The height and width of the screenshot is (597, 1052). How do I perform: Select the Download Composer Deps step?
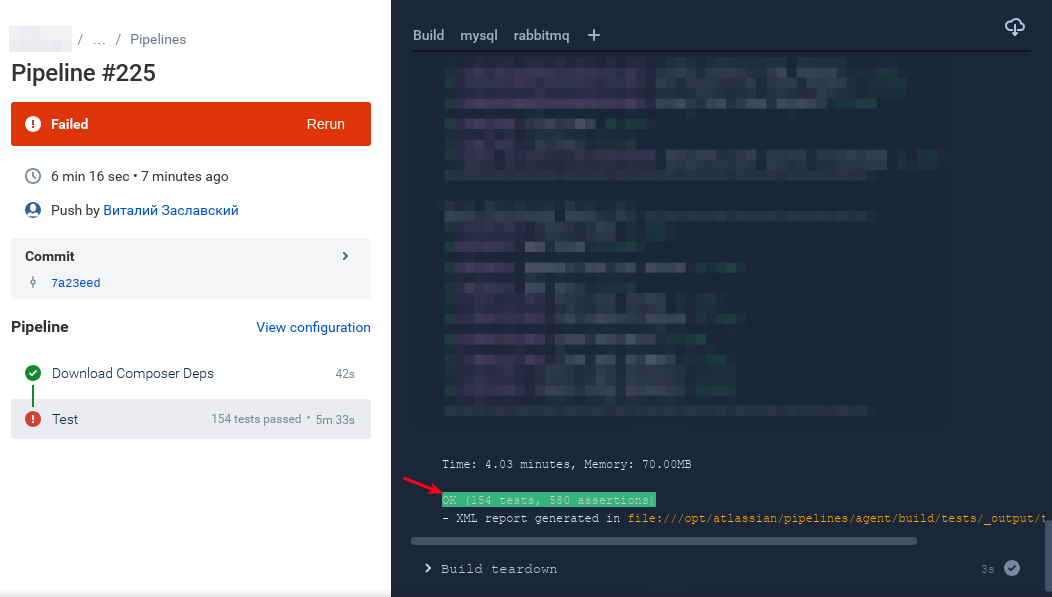[x=191, y=373]
